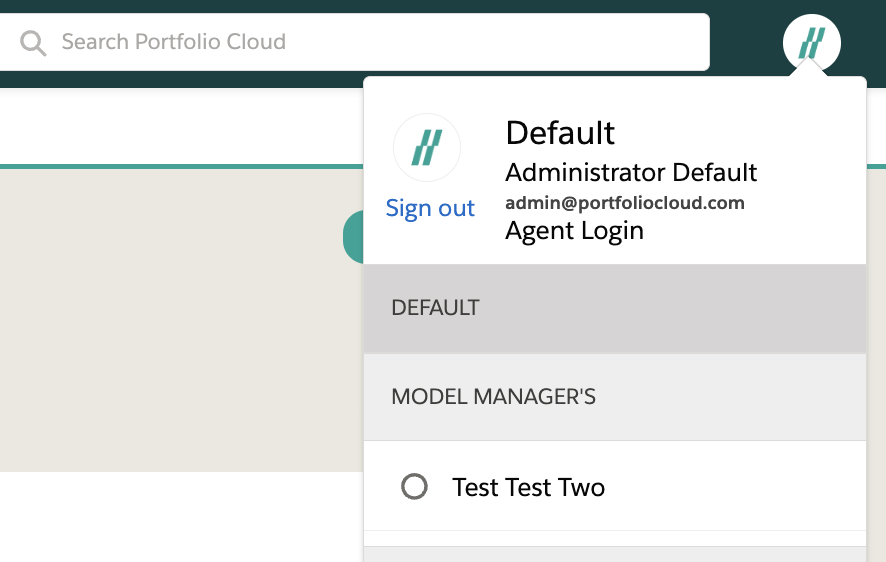The image size is (886, 562).
Task: Select the MODEL MANAGER'S section header
Action: tap(614, 397)
